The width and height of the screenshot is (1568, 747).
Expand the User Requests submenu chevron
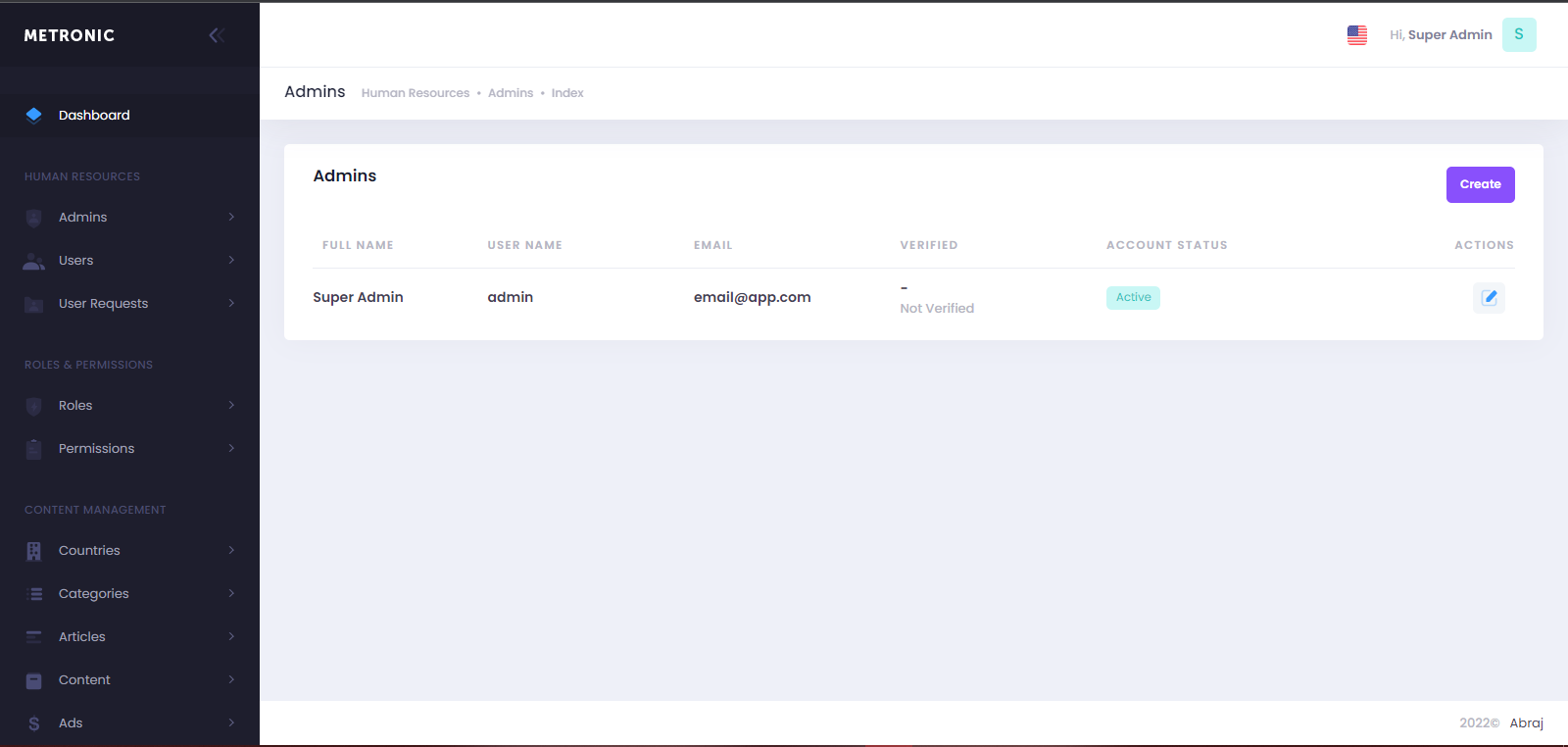(231, 303)
